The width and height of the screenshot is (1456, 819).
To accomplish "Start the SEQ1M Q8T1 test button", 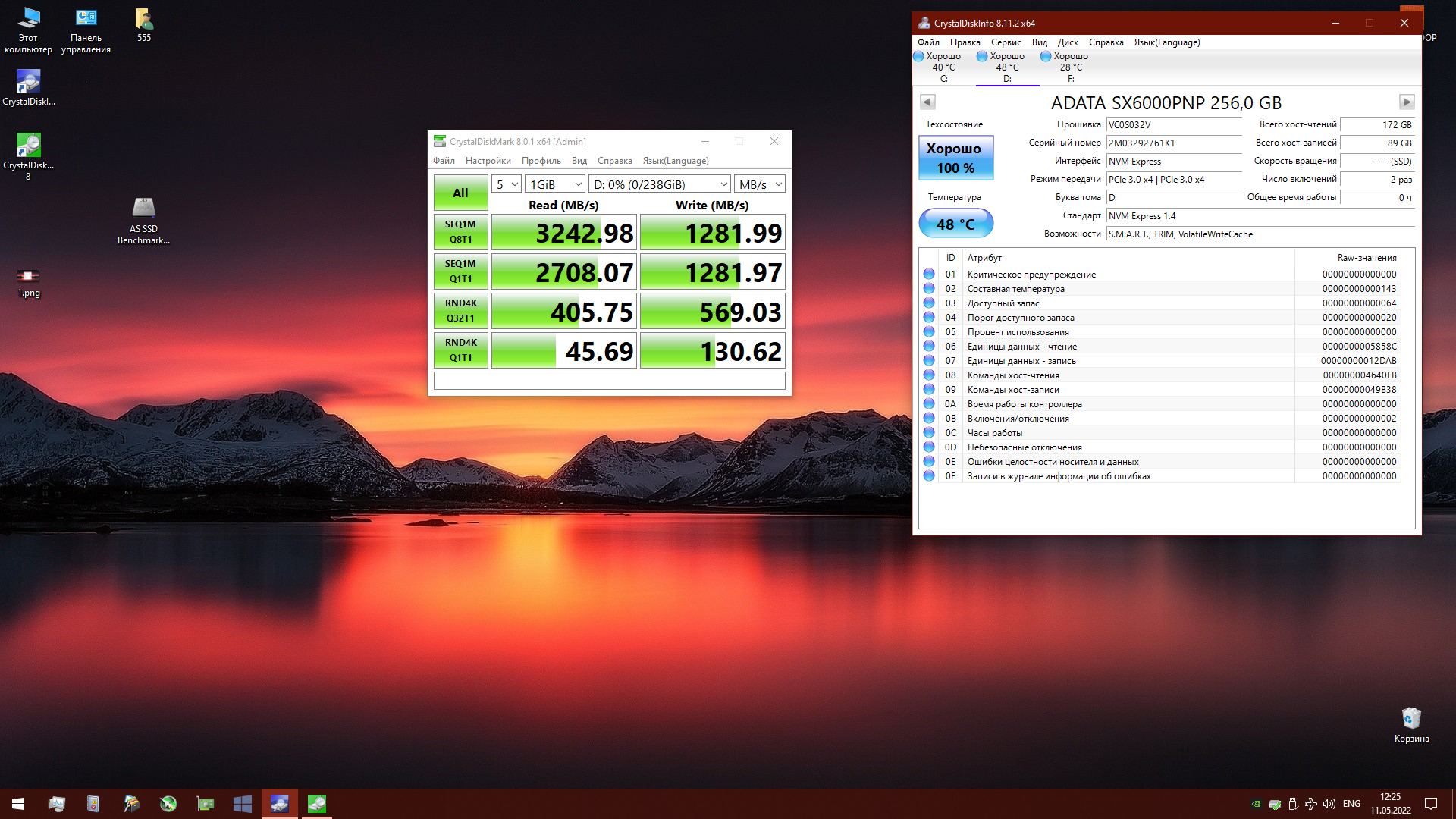I will [x=460, y=232].
